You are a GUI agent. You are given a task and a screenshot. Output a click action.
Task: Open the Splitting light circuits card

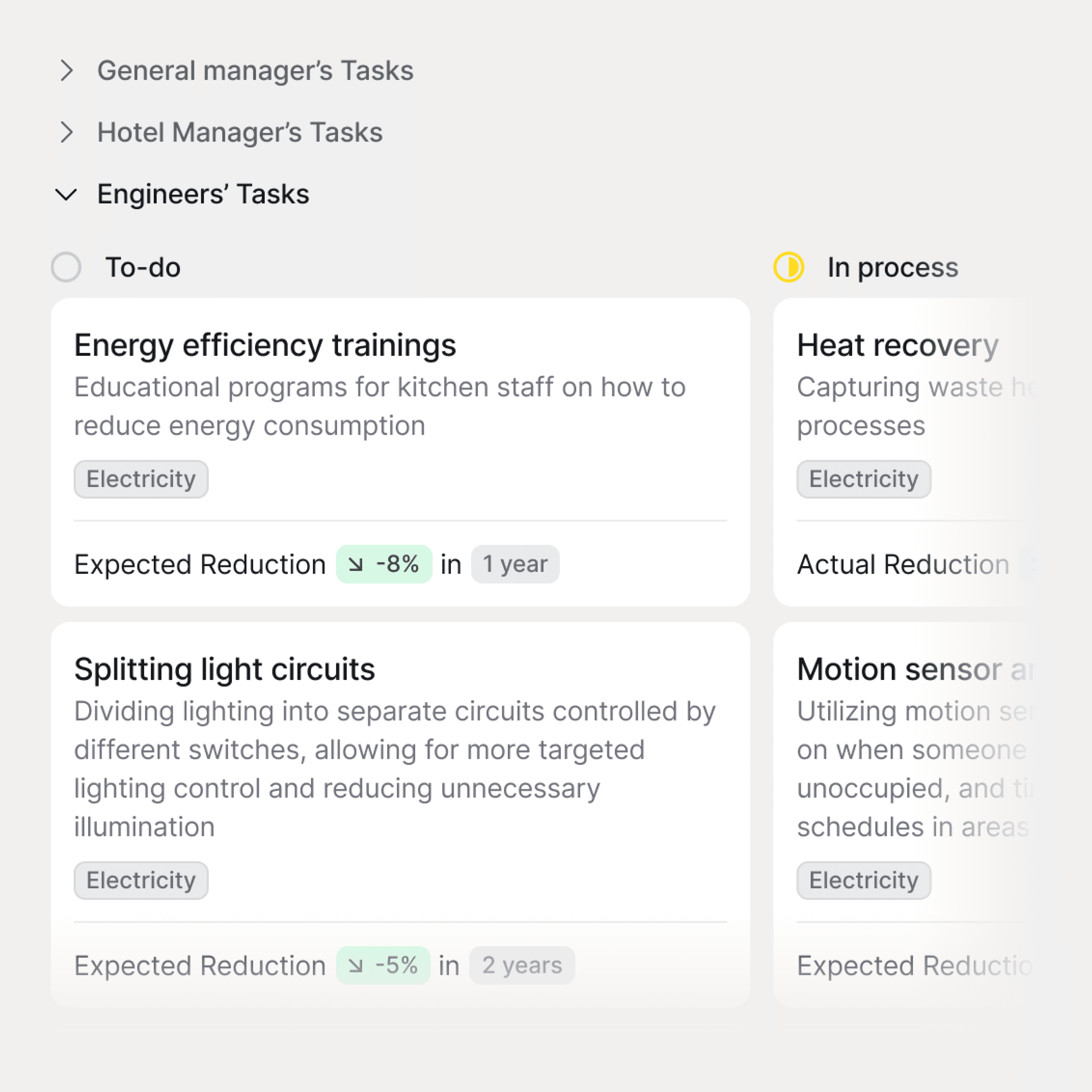pyautogui.click(x=224, y=669)
